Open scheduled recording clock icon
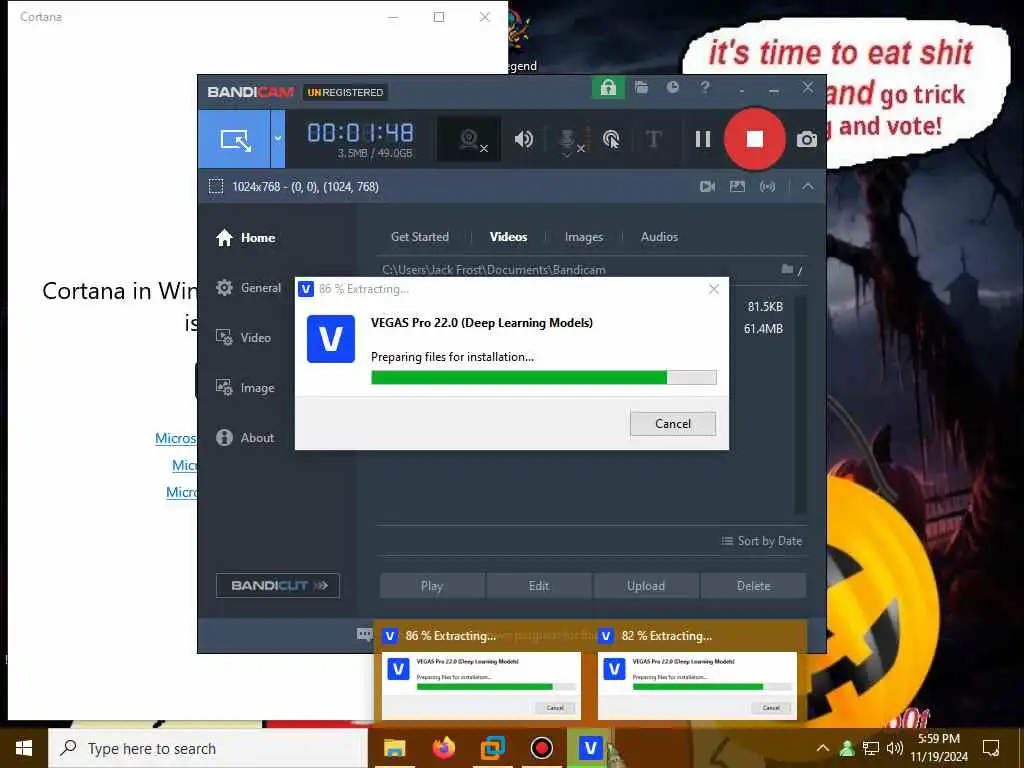Image resolution: width=1024 pixels, height=768 pixels. [x=673, y=87]
